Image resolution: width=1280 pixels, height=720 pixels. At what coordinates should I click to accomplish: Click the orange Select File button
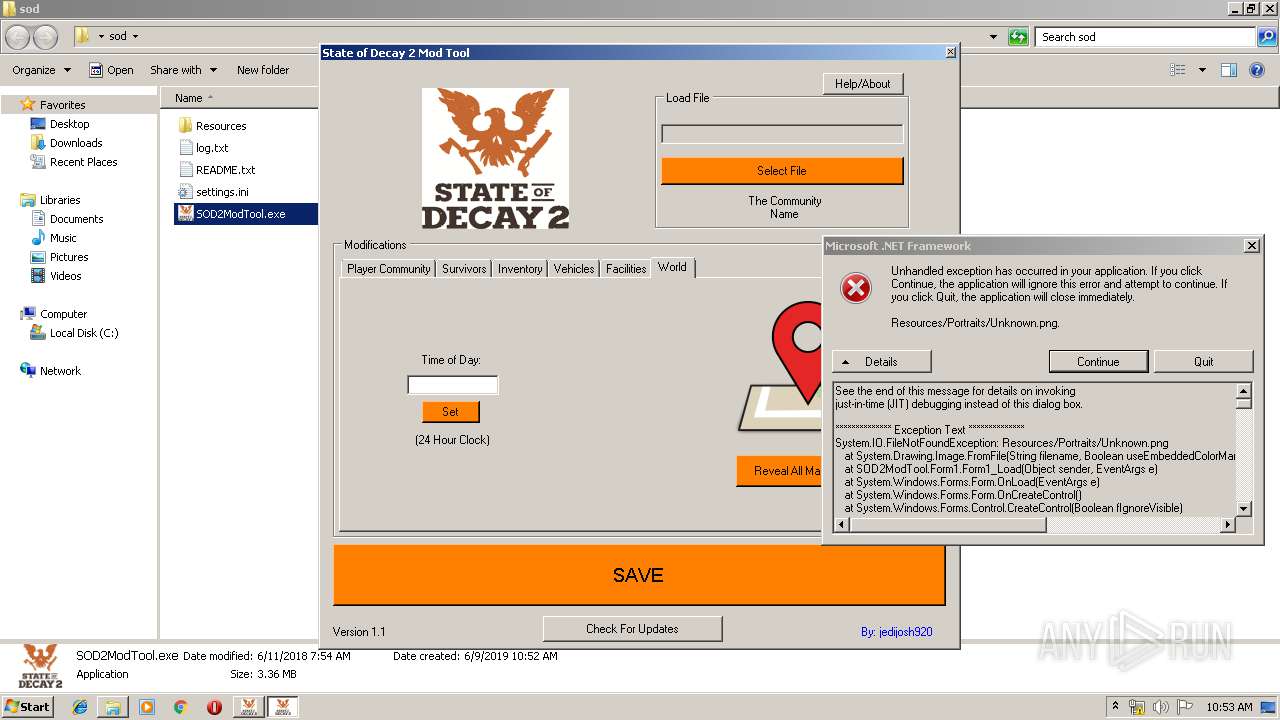782,171
